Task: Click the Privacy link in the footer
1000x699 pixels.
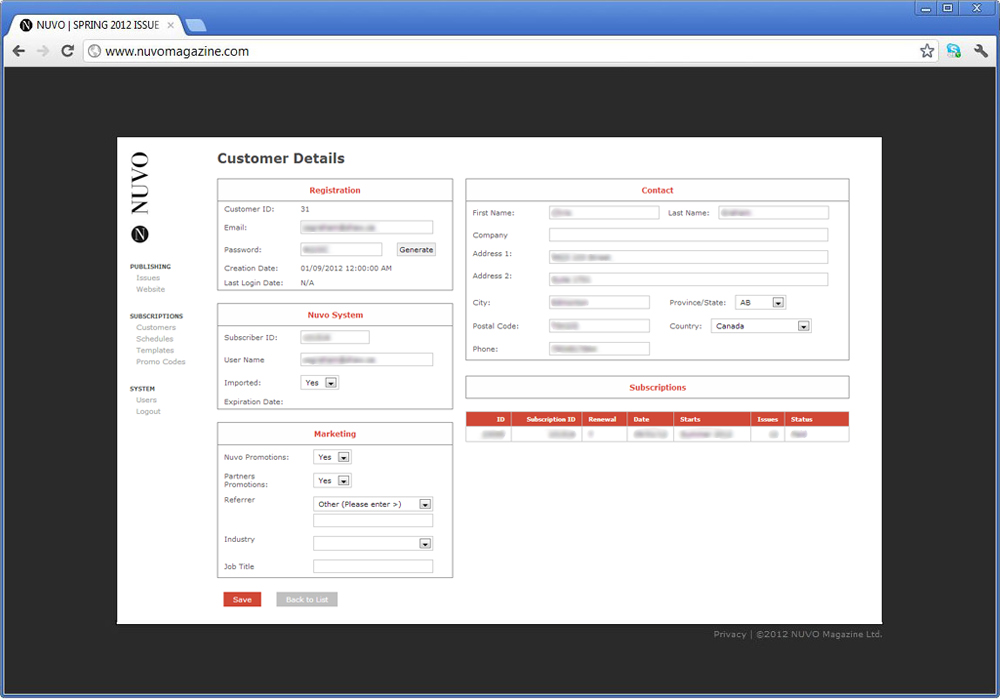Action: tap(730, 635)
